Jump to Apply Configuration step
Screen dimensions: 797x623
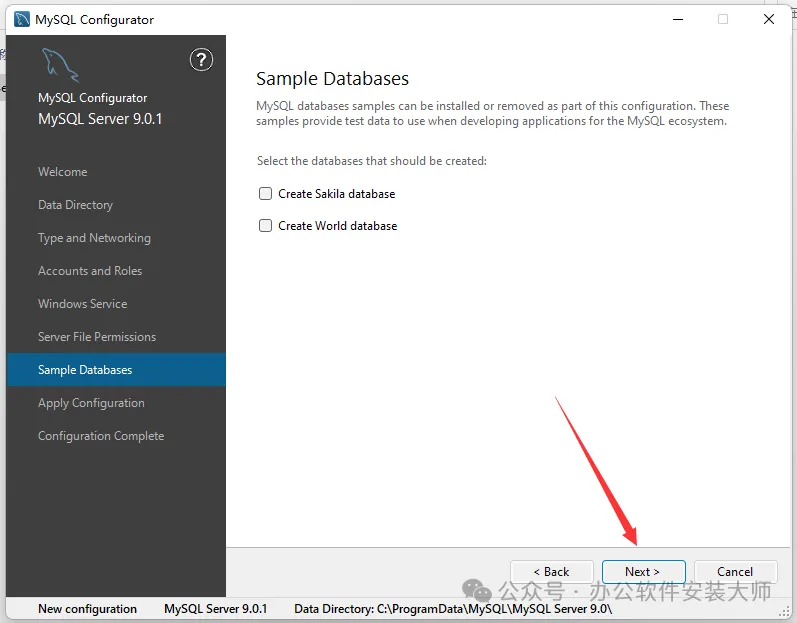tap(91, 403)
